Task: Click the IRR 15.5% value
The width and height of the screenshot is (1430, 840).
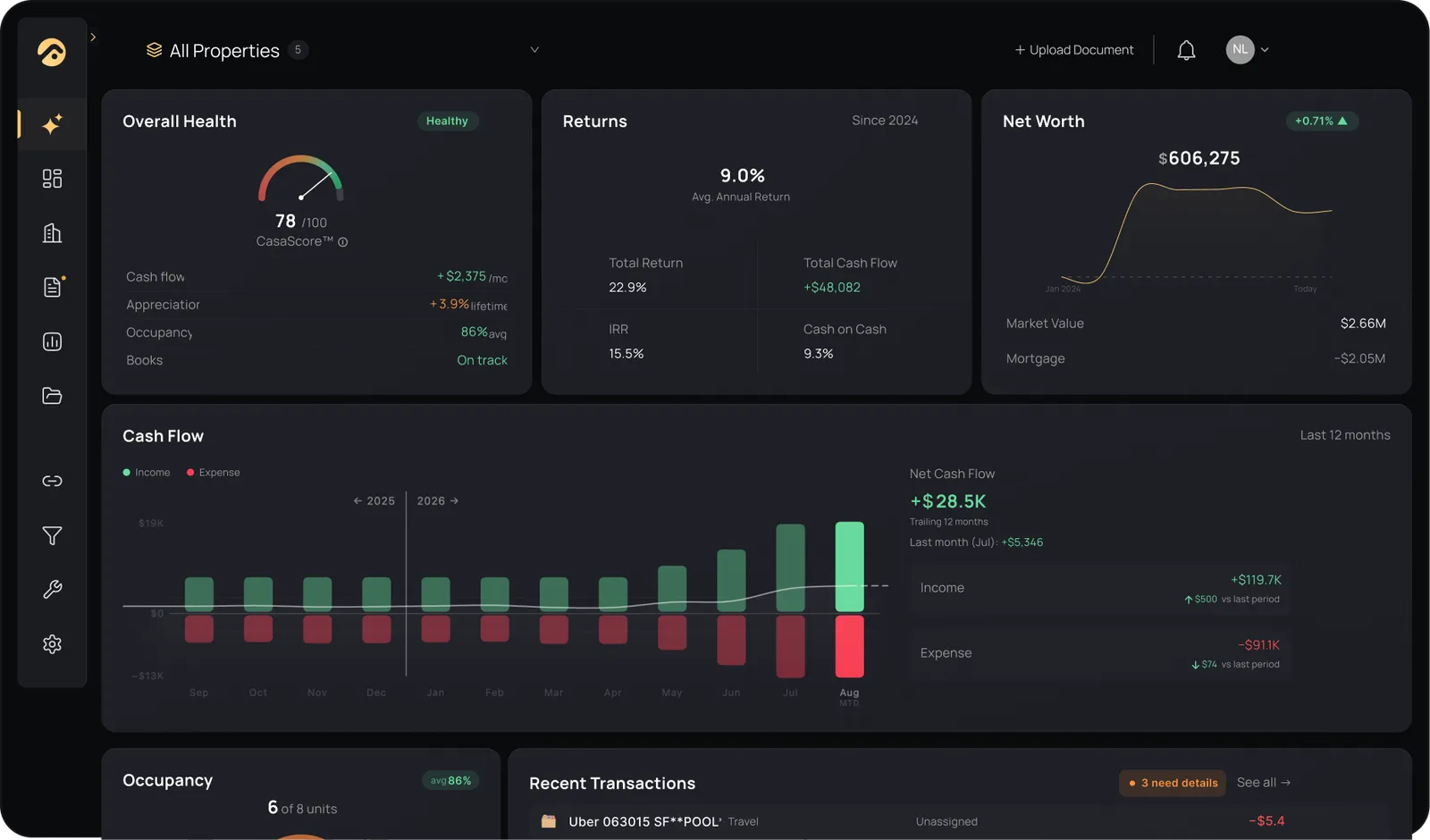Action: pos(626,354)
